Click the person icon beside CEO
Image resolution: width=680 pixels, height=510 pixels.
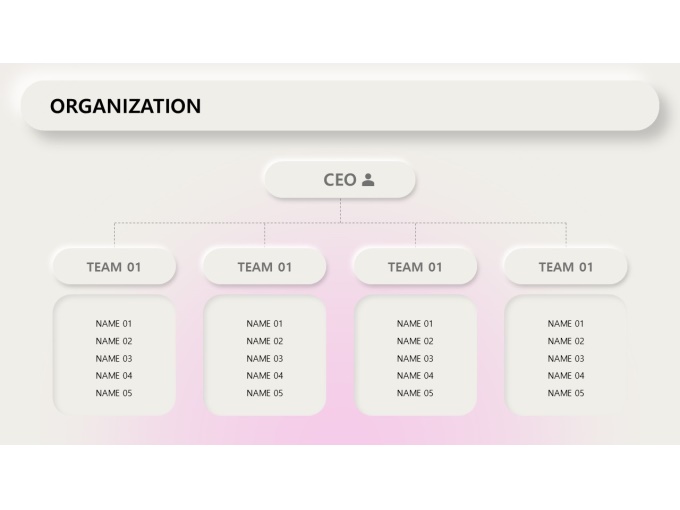coord(368,180)
